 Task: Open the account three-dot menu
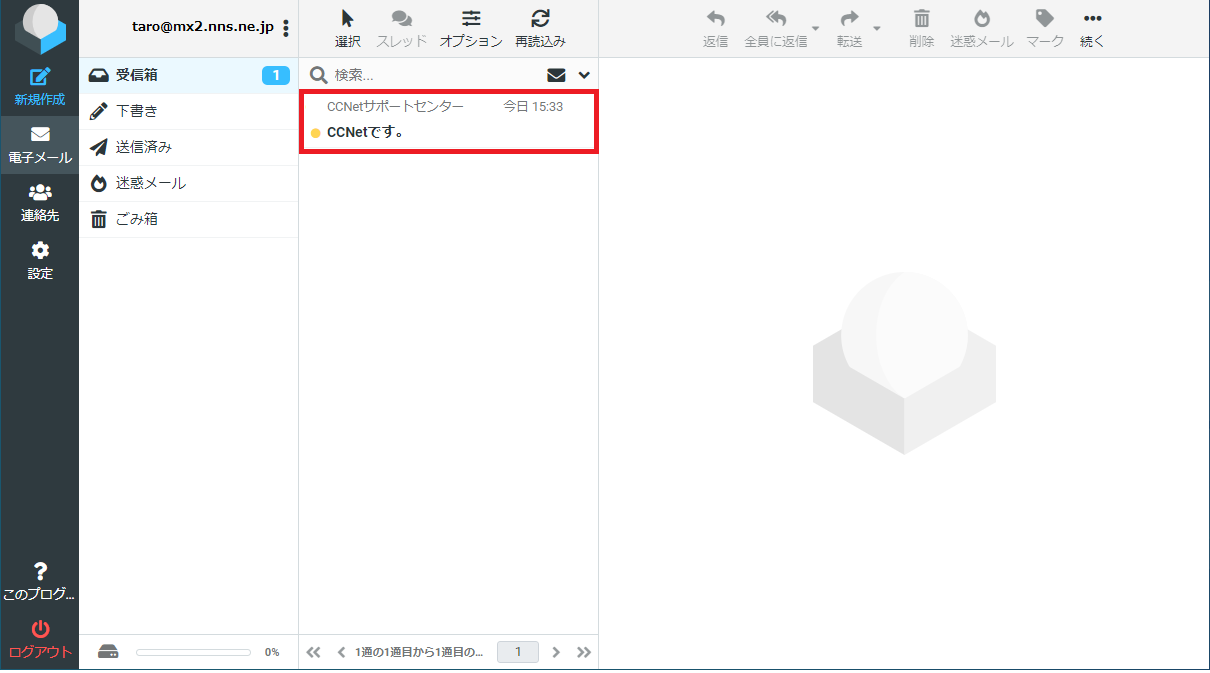point(287,28)
